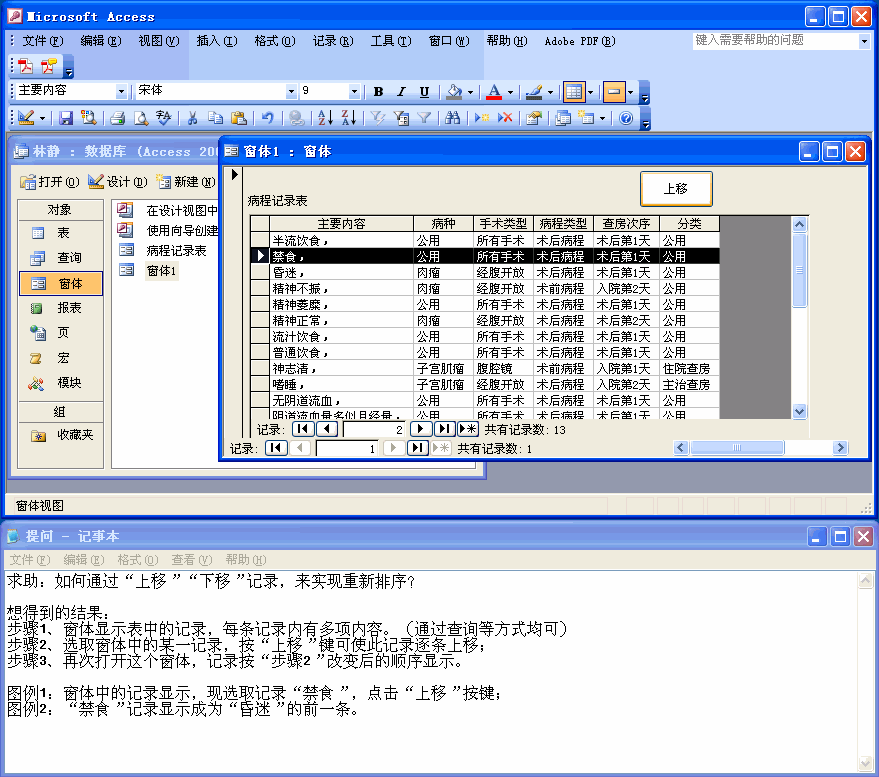The height and width of the screenshot is (777, 879).
Task: Click the Undo toolbar icon
Action: pos(267,118)
